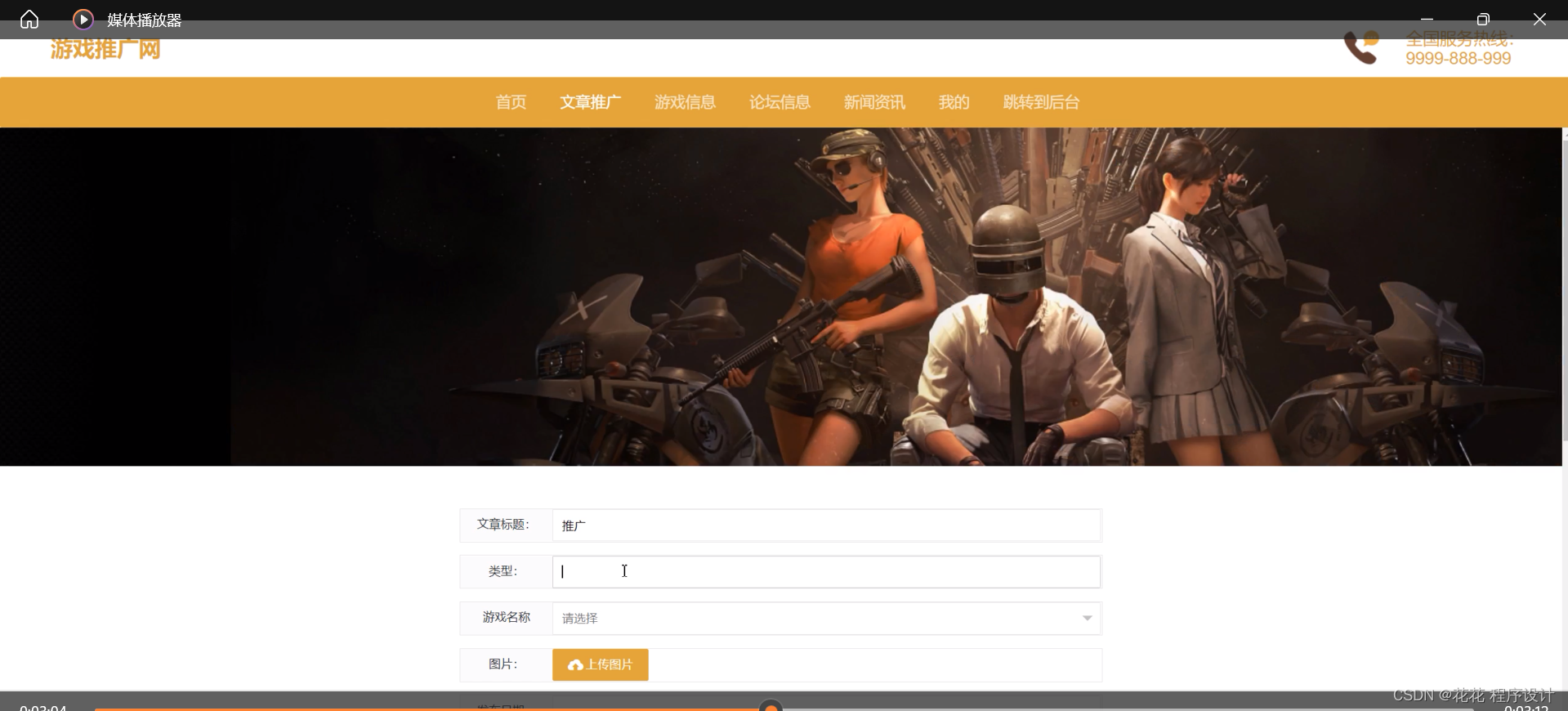Screen dimensions: 1568x711
Task: Click the 文章标题 label
Action: (503, 525)
